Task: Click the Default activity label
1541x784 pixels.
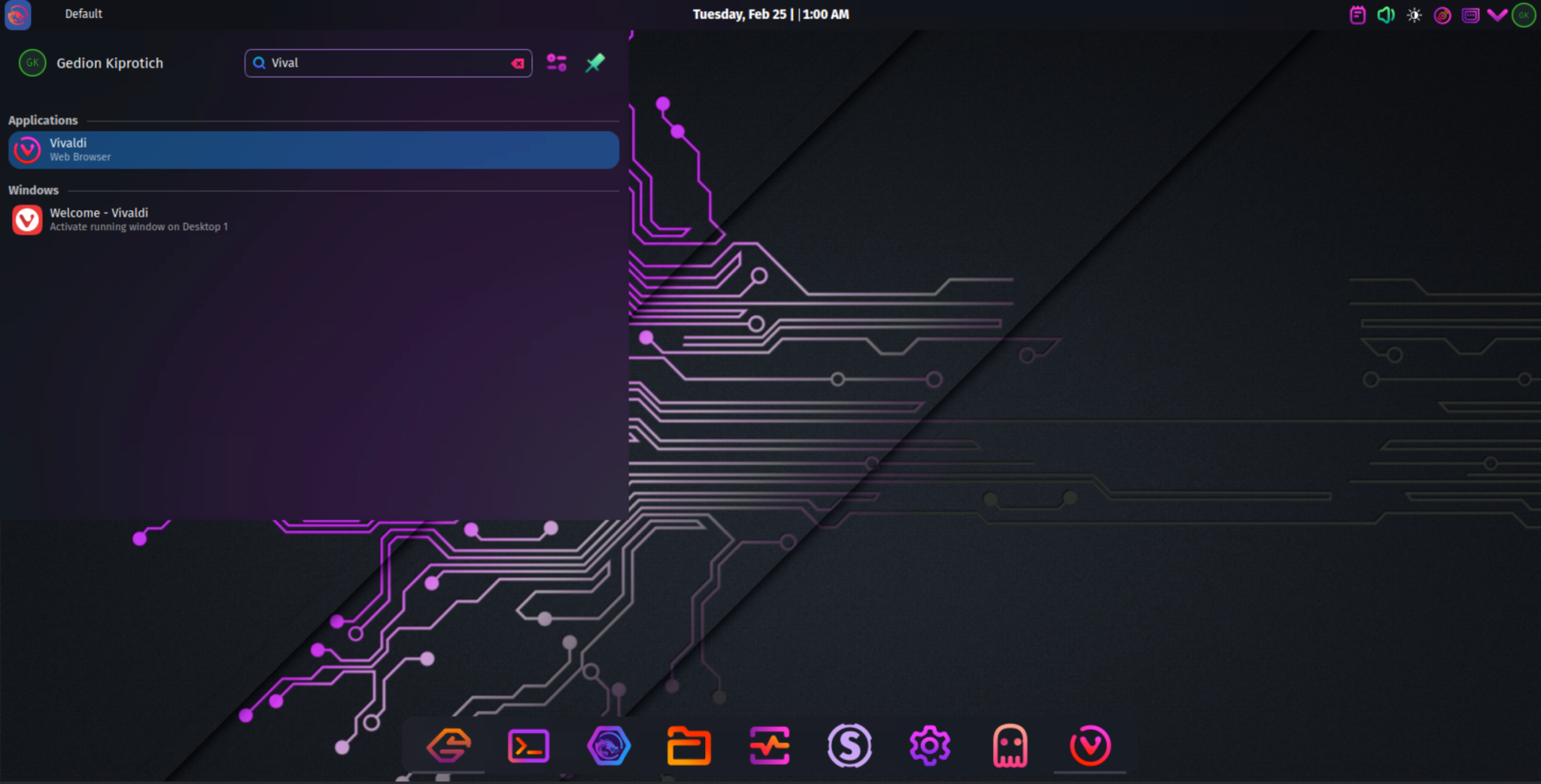Action: (x=84, y=14)
